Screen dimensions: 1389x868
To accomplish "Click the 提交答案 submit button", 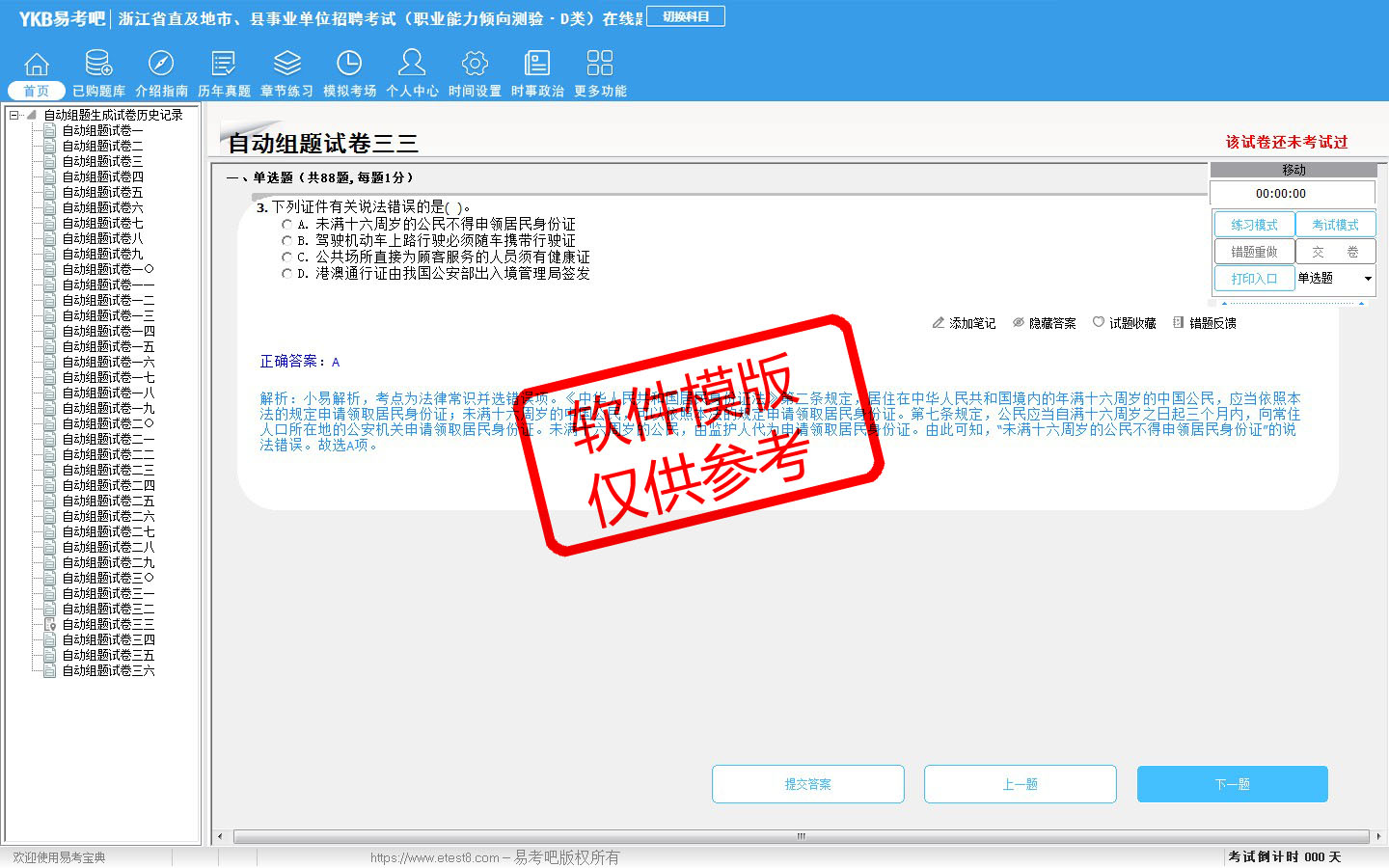I will point(807,784).
